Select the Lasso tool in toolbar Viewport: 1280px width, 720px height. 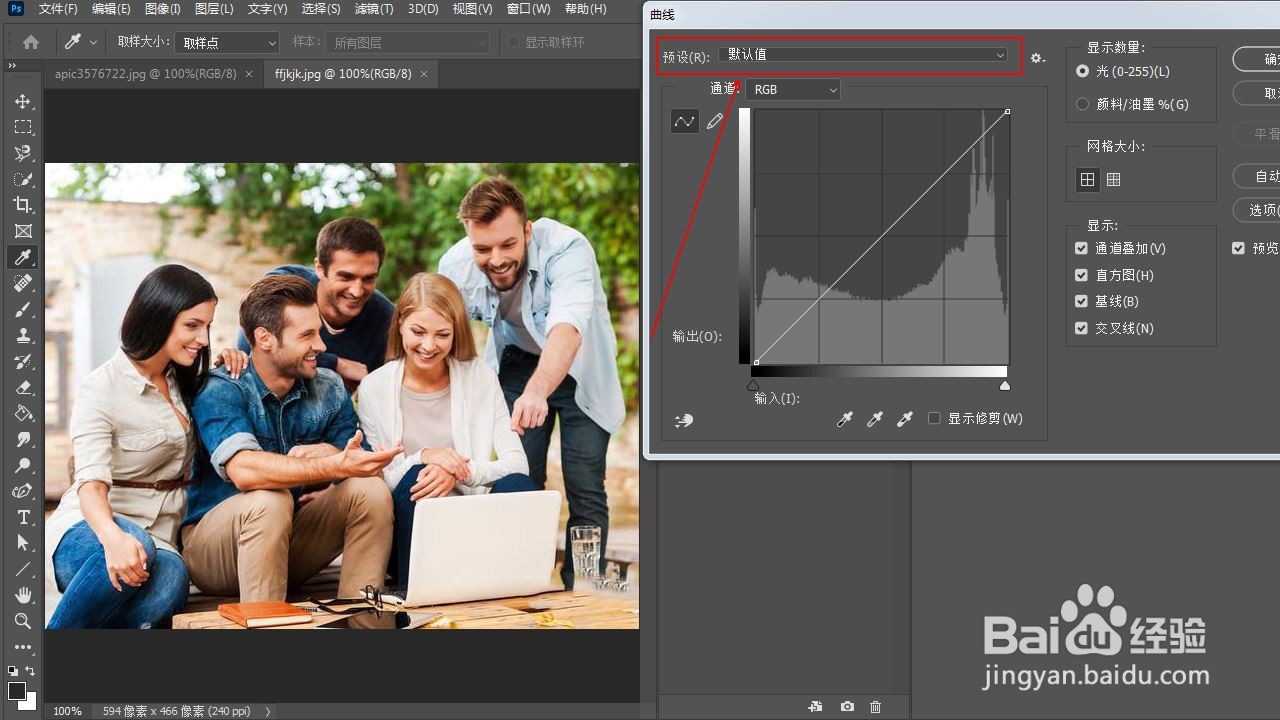pyautogui.click(x=22, y=153)
